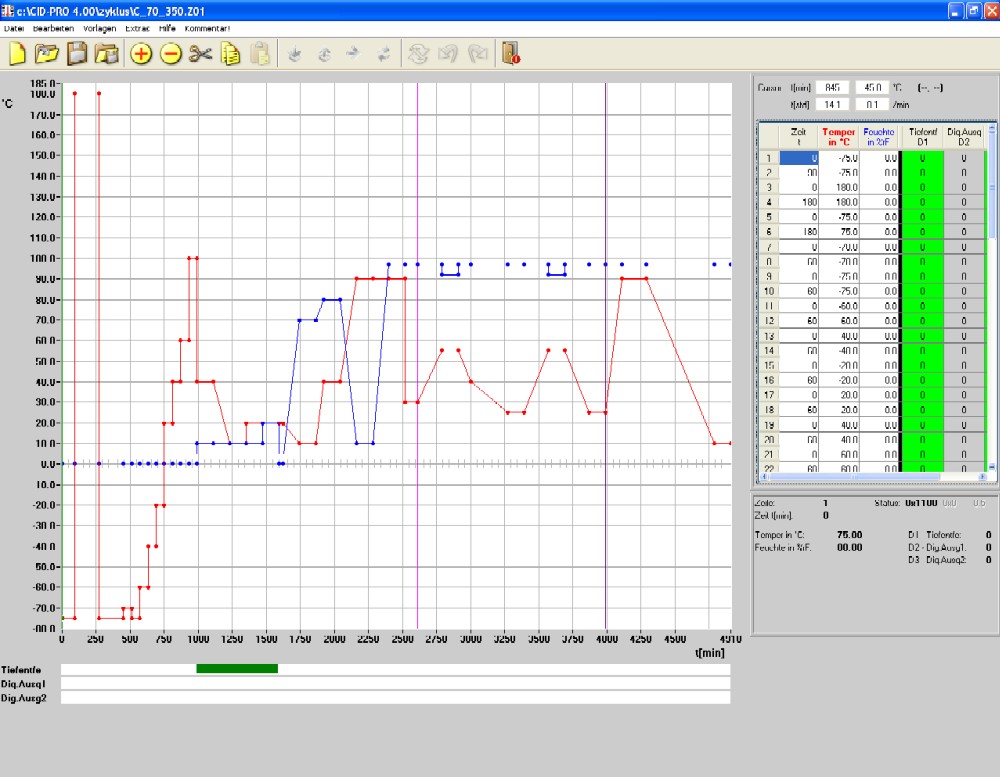Click the D2 cell in row 6

964,232
